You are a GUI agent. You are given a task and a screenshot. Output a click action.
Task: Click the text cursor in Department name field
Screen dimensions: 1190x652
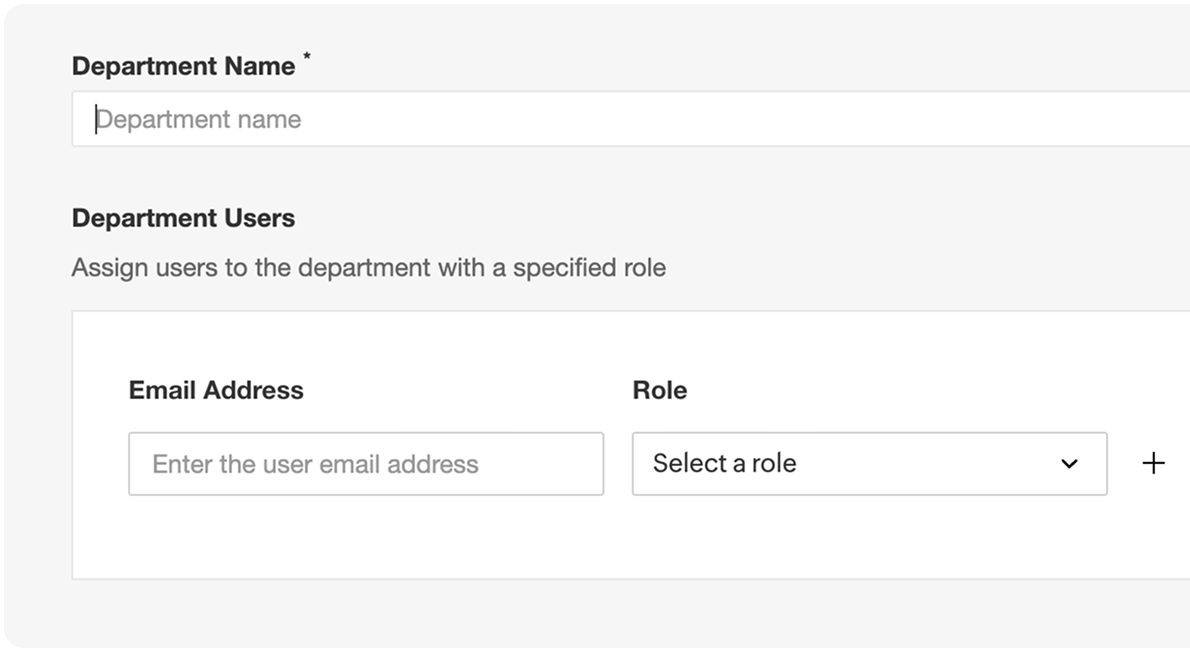[96, 120]
